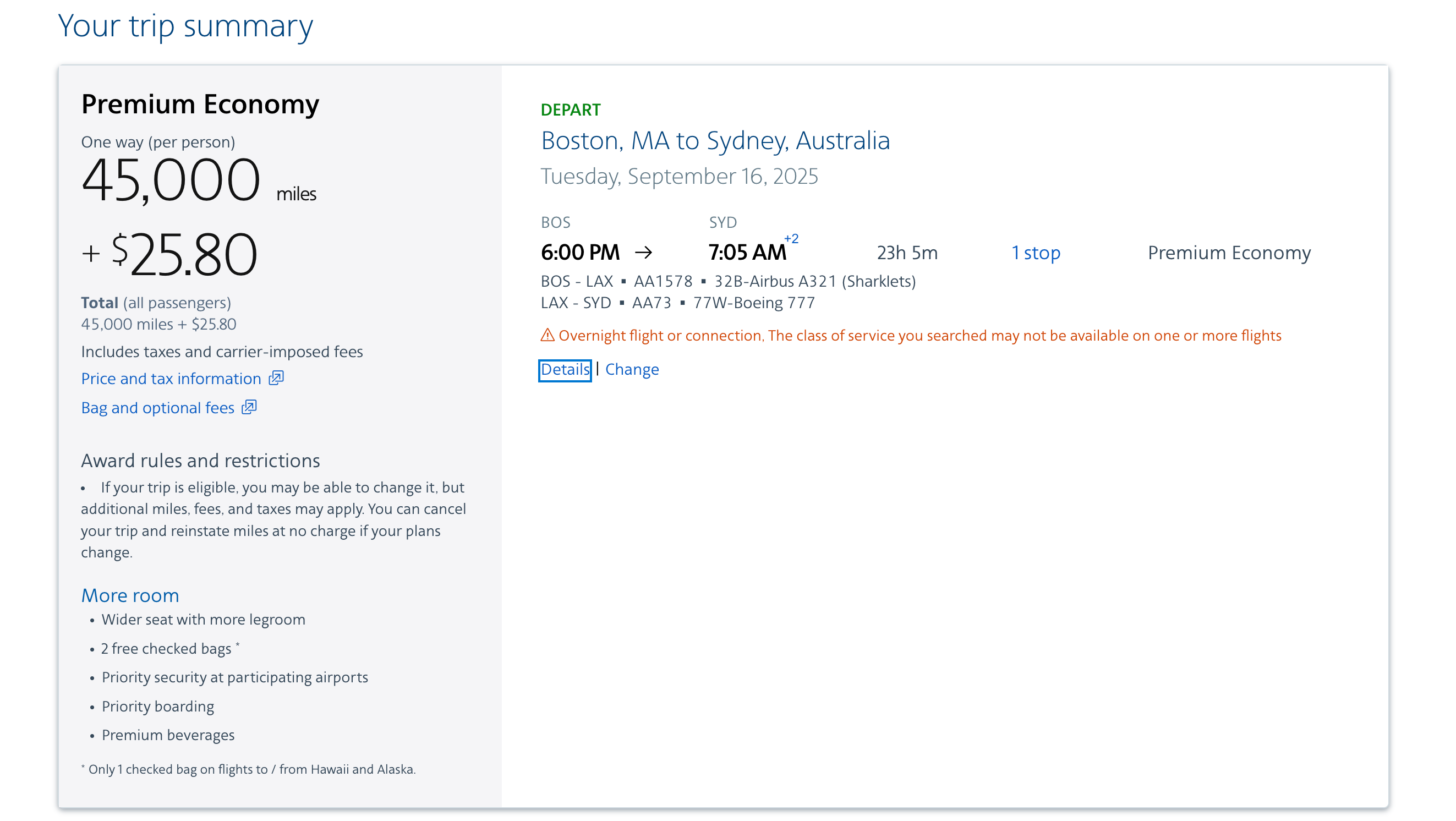Click the Tuesday, September 16, 2025 date
The height and width of the screenshot is (821, 1456).
pos(679,176)
